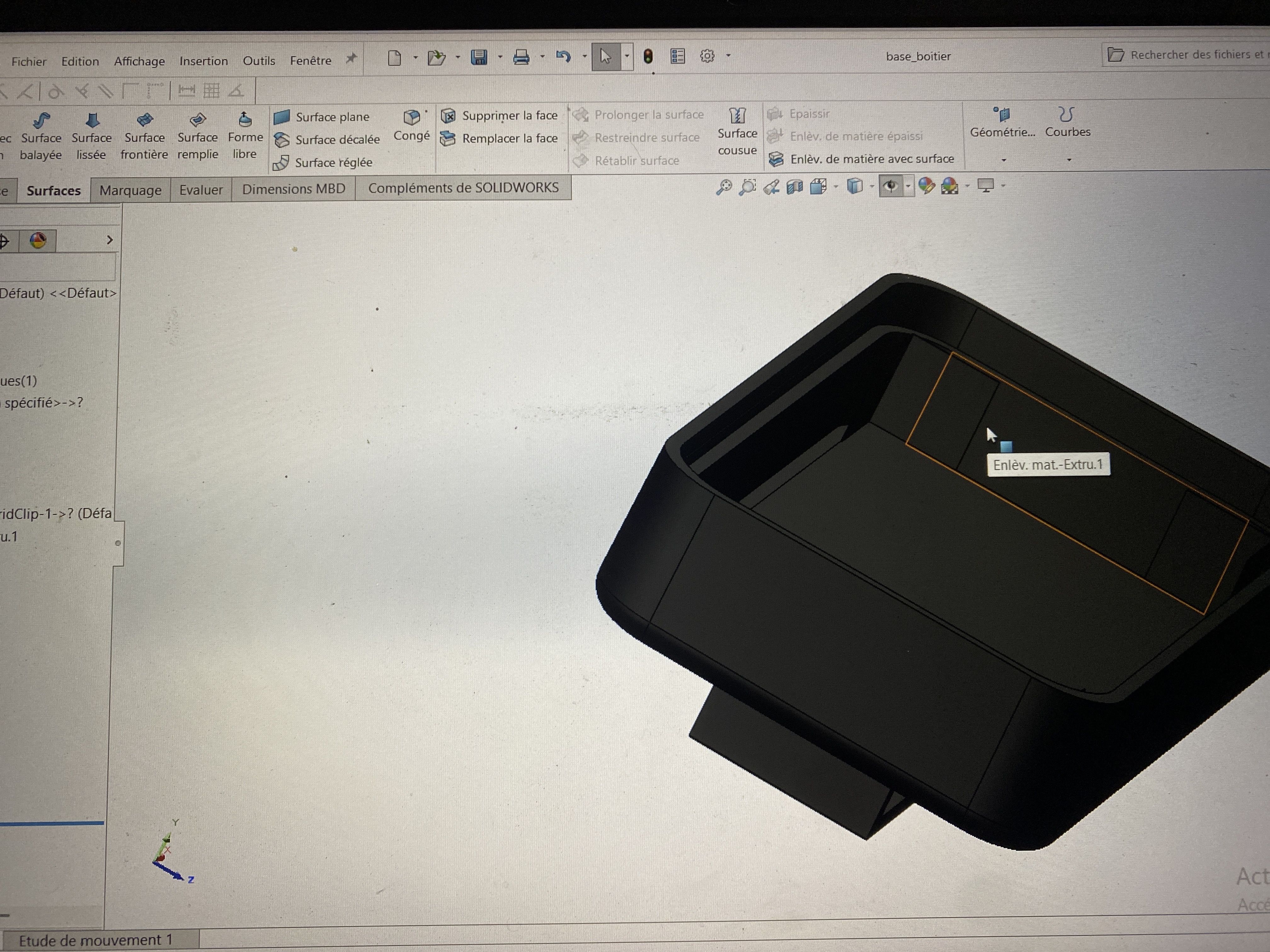Image resolution: width=1270 pixels, height=952 pixels.
Task: Click the Undo arrow icon
Action: point(563,56)
